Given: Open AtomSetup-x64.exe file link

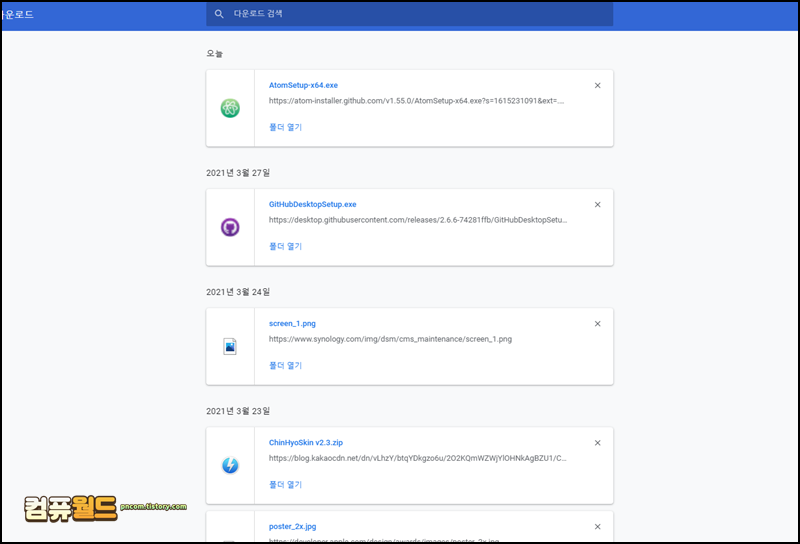Looking at the screenshot, I should (303, 85).
